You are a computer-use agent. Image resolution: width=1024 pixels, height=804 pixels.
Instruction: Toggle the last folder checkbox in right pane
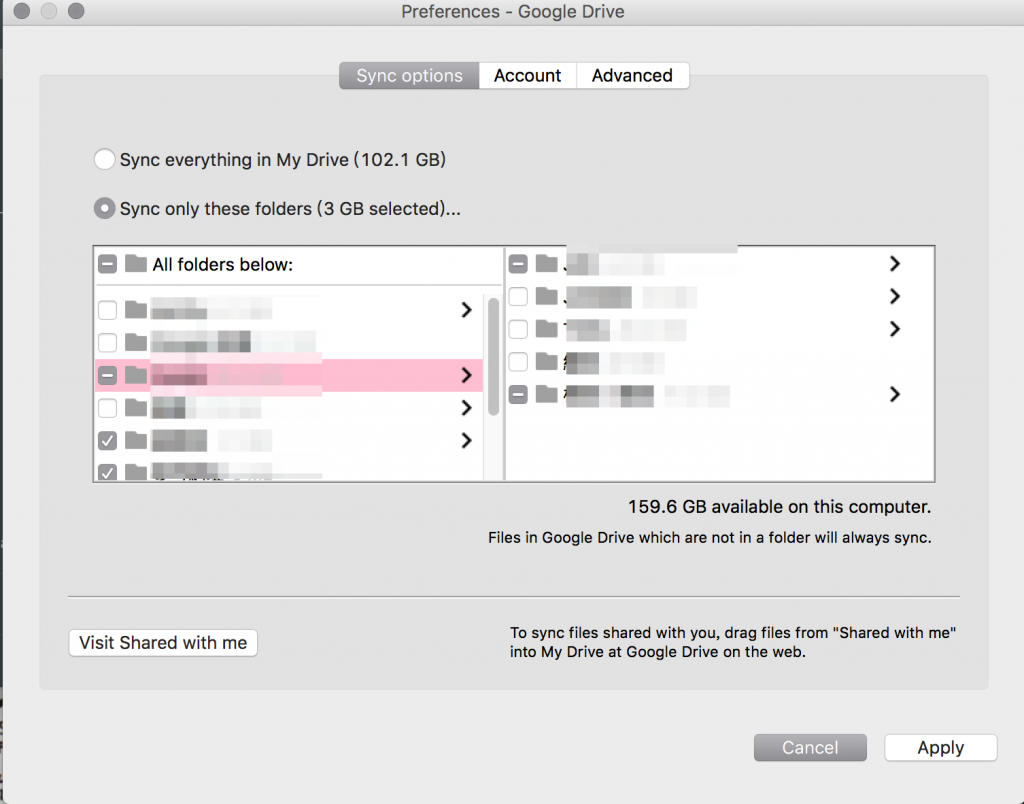click(519, 394)
